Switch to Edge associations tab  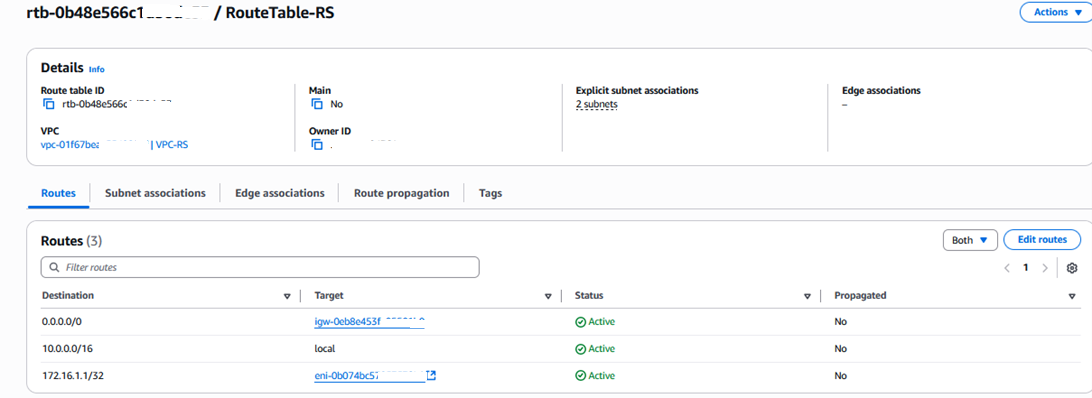click(280, 193)
